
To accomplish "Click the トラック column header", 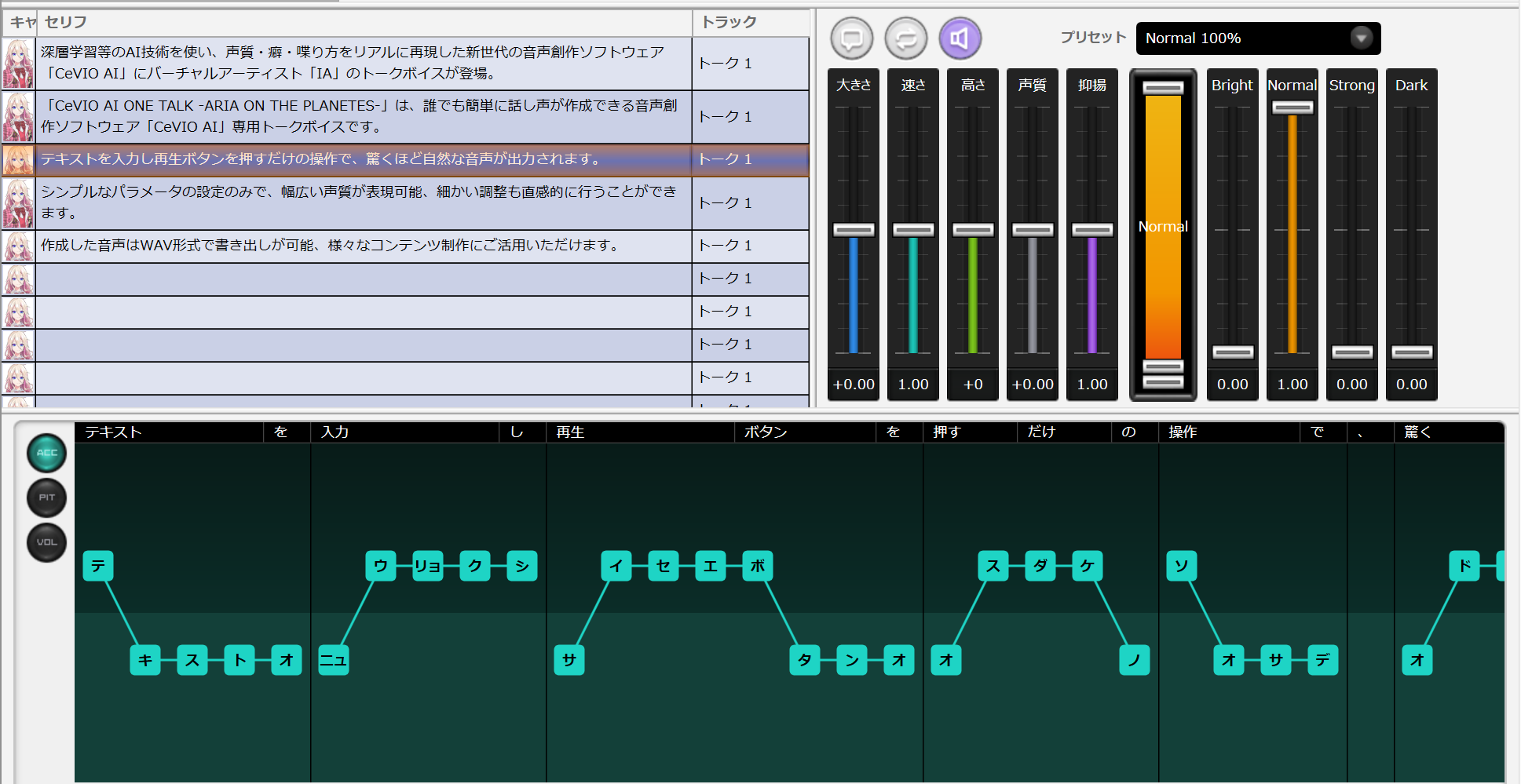I will click(751, 23).
